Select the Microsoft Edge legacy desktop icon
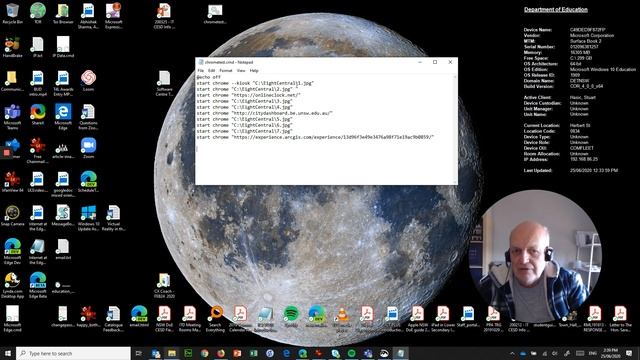The height and width of the screenshot is (360, 640). (x=63, y=117)
